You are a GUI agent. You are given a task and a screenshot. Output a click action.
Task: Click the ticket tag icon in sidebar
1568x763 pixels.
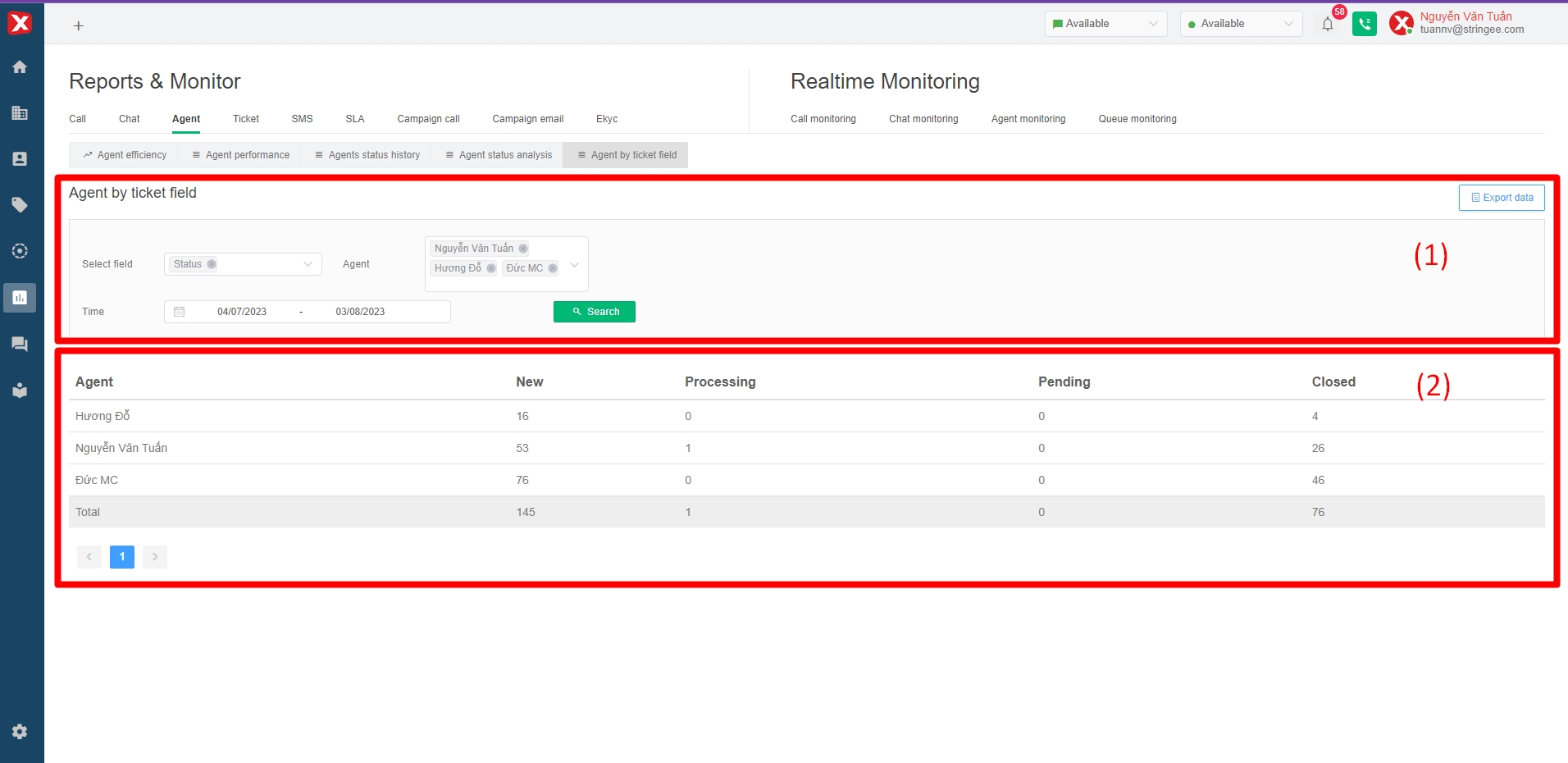click(20, 205)
